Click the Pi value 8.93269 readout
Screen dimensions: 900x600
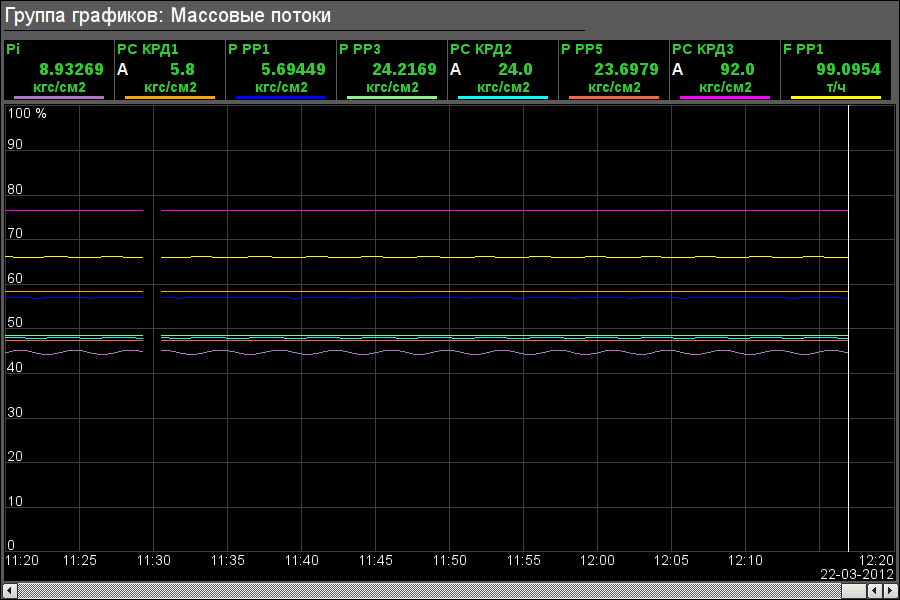click(x=71, y=70)
